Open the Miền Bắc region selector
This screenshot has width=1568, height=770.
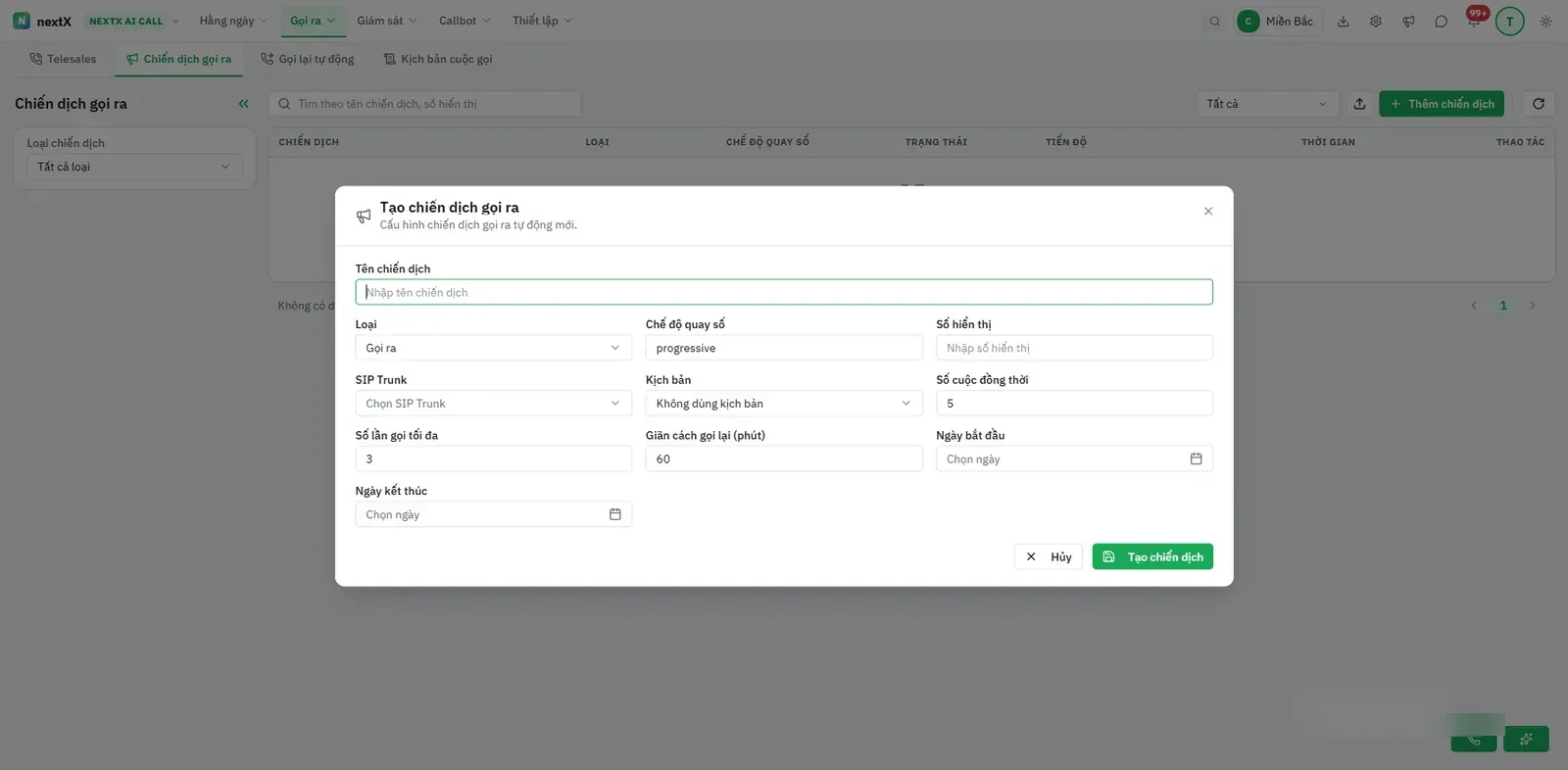1278,22
